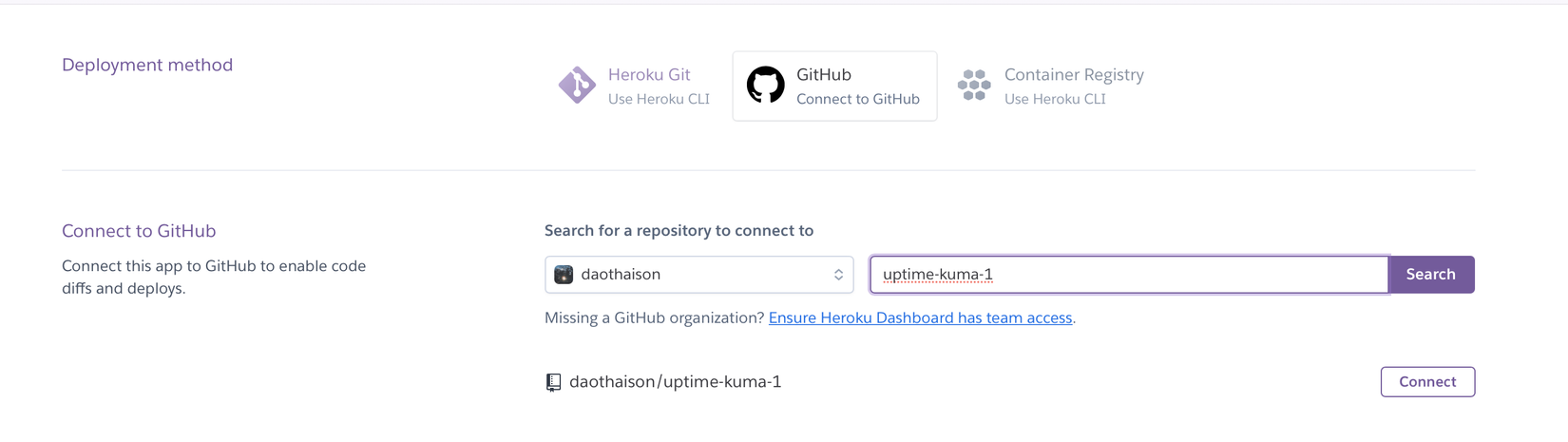Click the Connect to GitHub section heading
1568x442 pixels.
click(x=139, y=231)
